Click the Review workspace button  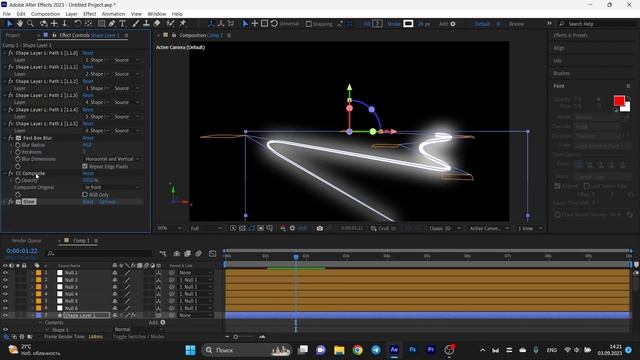pos(516,24)
